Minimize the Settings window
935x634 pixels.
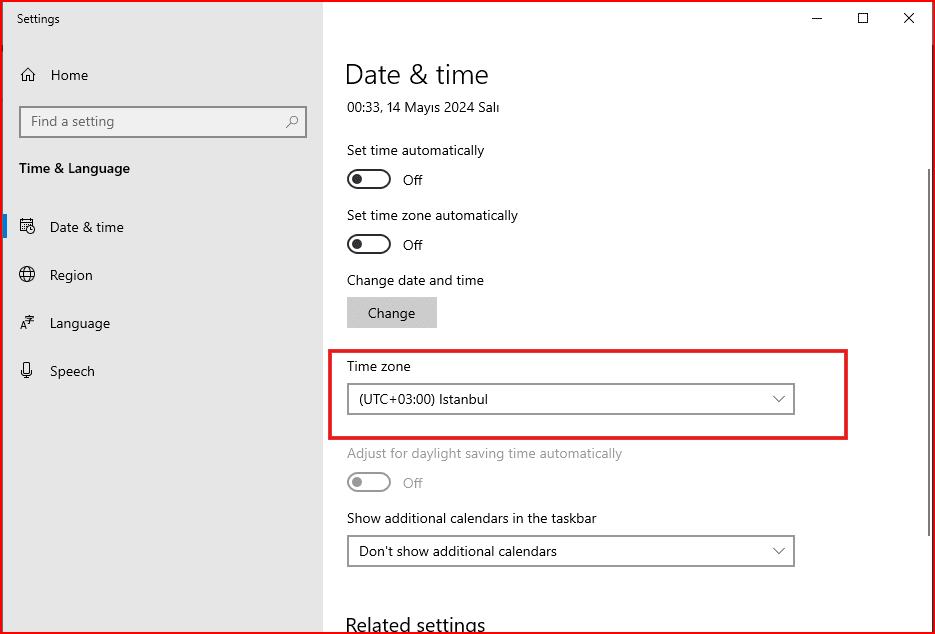pos(817,18)
